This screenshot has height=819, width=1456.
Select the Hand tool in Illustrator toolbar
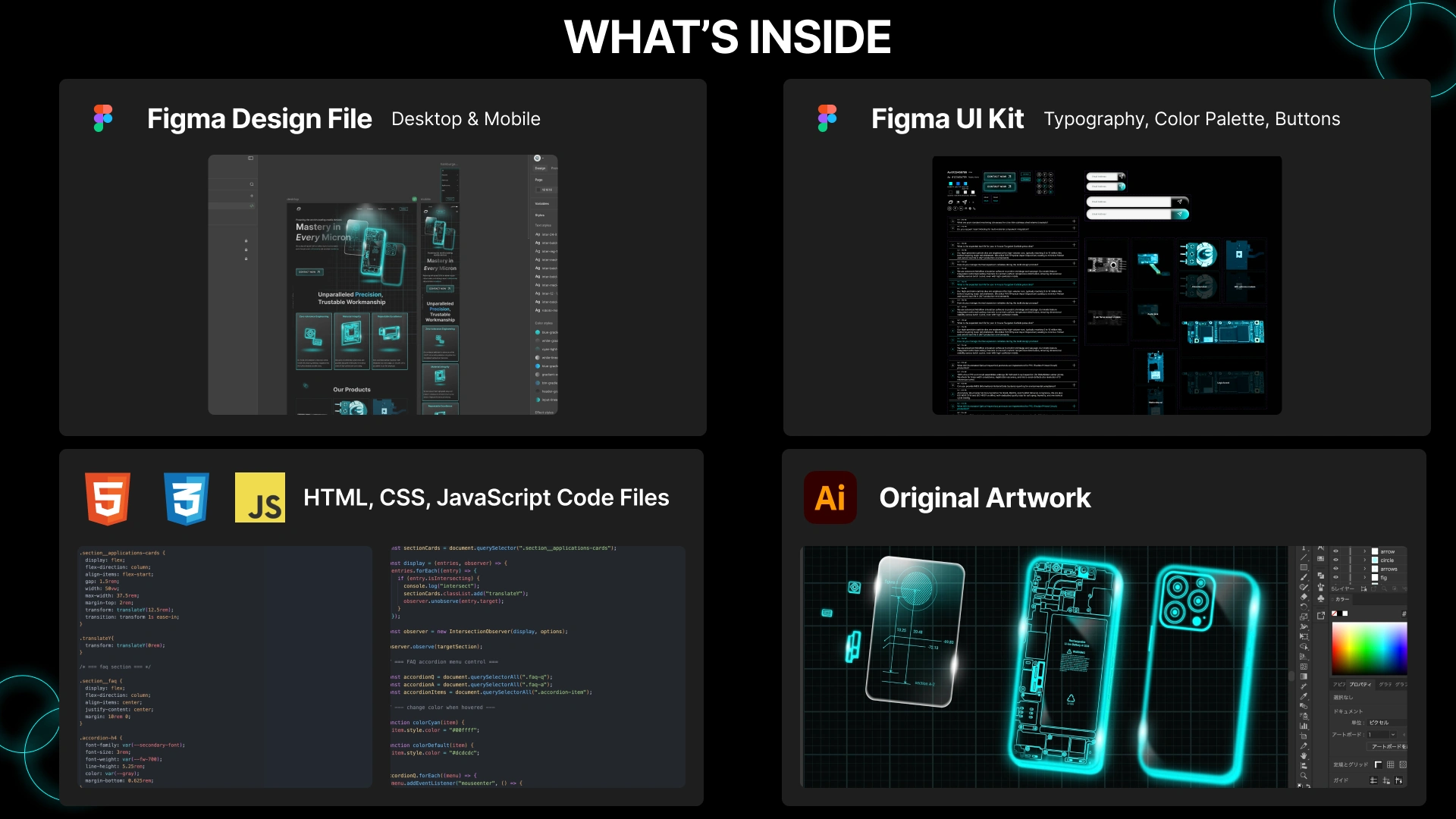click(1304, 755)
